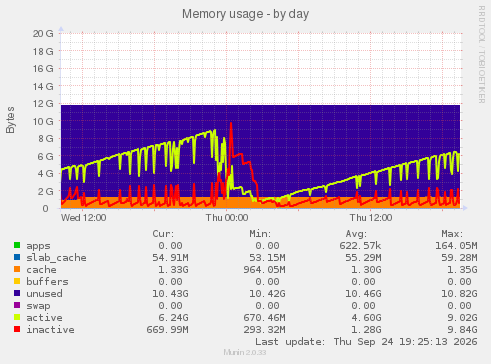This screenshot has width=491, height=364.
Task: Click unused Avg value 10.46G
Action: [363, 294]
